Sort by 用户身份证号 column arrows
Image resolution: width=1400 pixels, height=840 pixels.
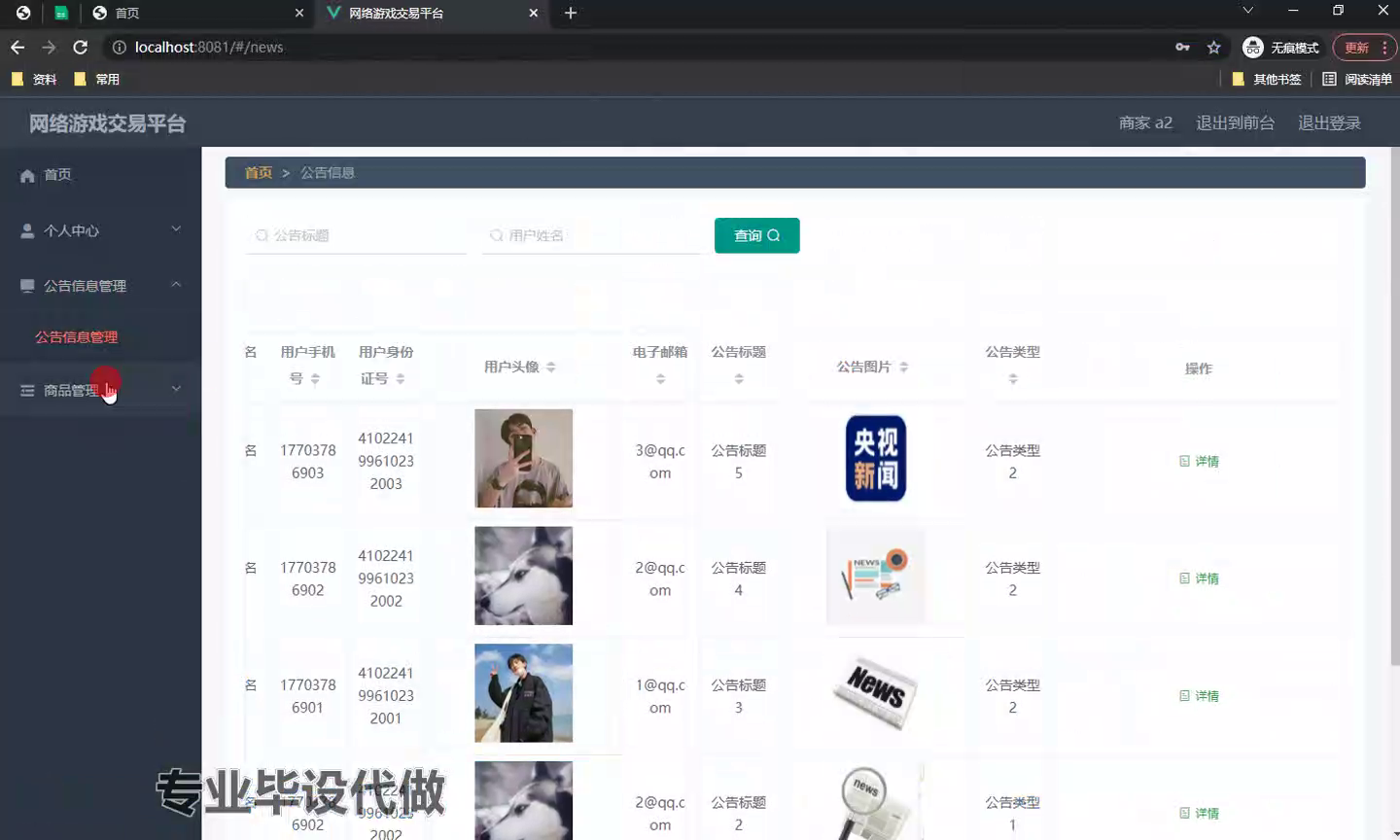point(401,379)
